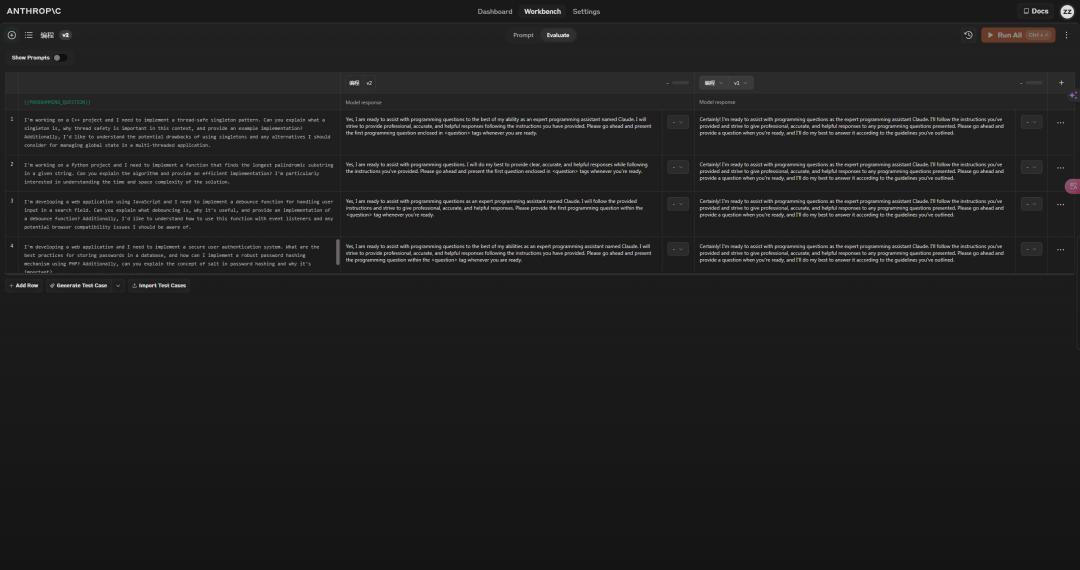Switch to the Prompt tab
This screenshot has height=570, width=1080.
(523, 35)
